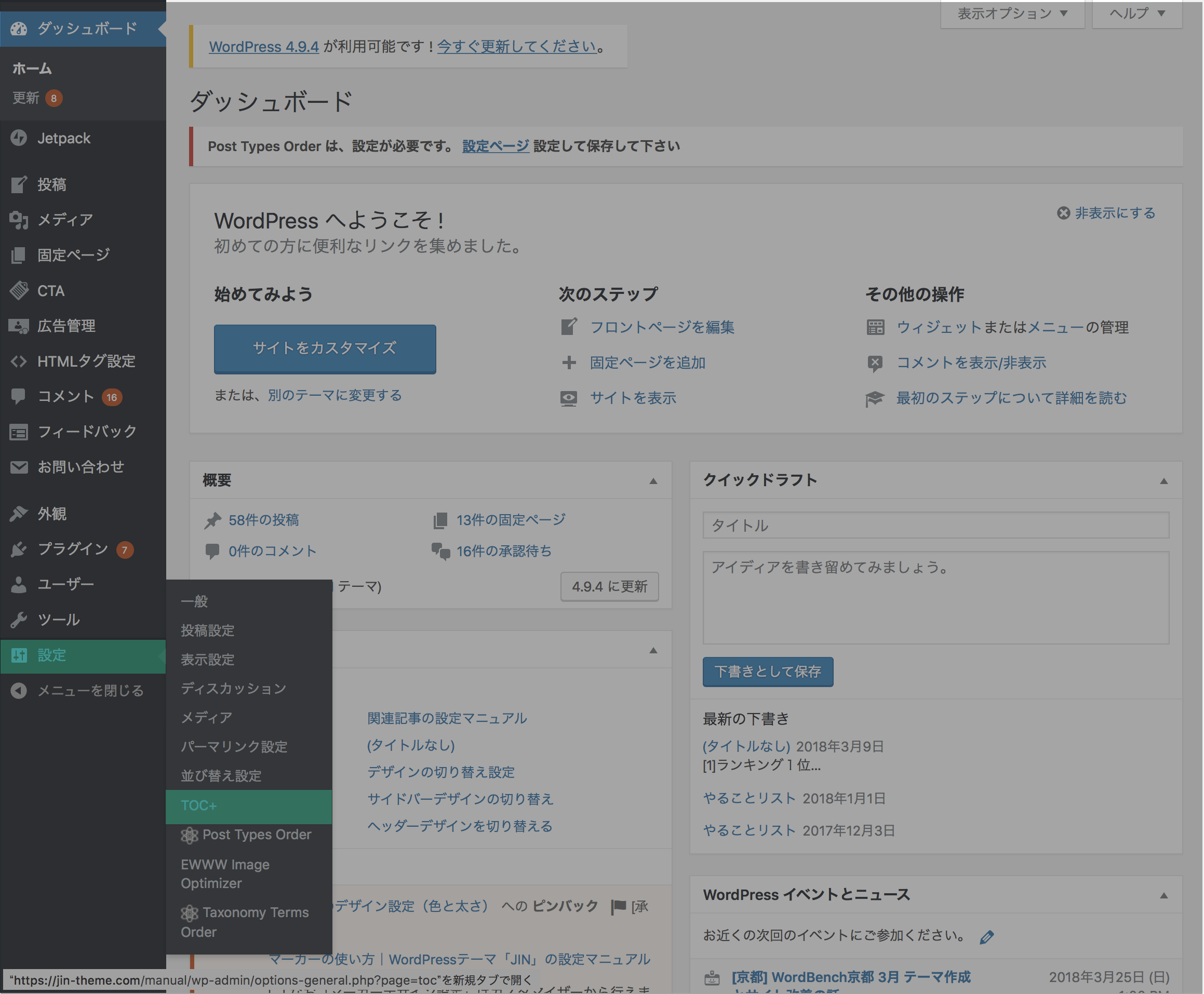Select パーマリンク設定 submenu item
The width and height of the screenshot is (1204, 994).
tap(248, 747)
